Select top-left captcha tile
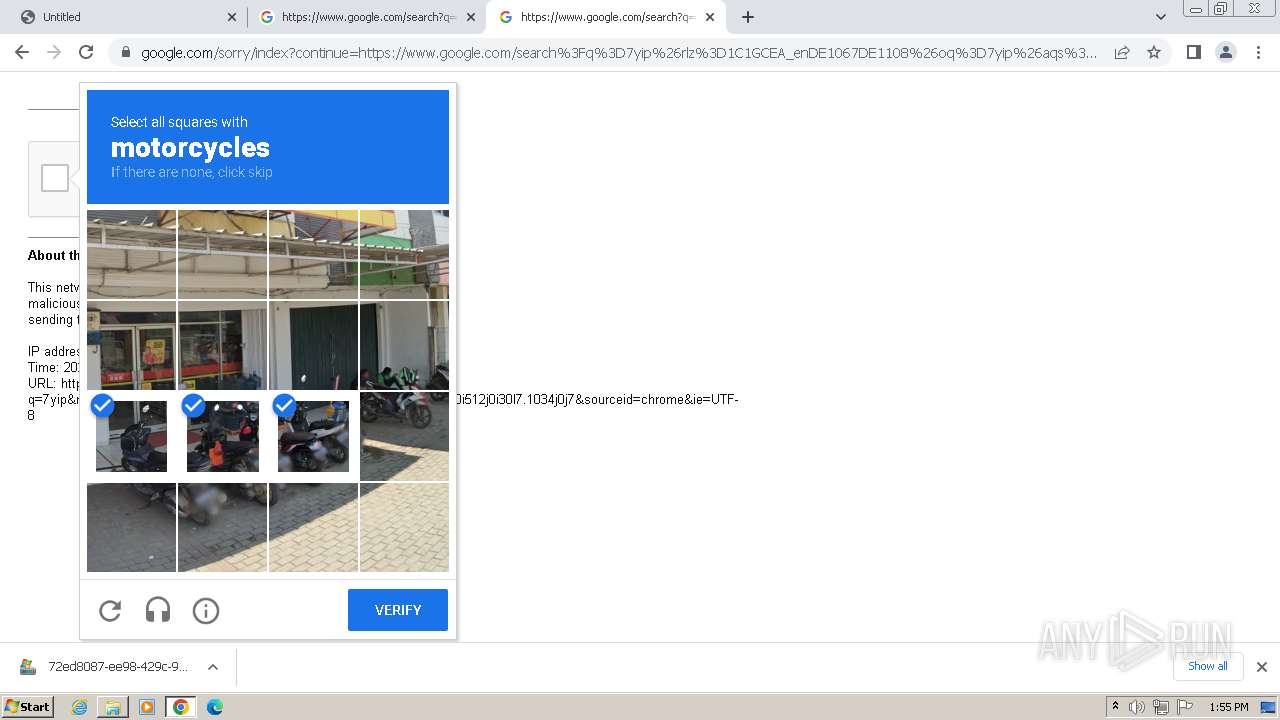The width and height of the screenshot is (1280, 720). (x=131, y=254)
